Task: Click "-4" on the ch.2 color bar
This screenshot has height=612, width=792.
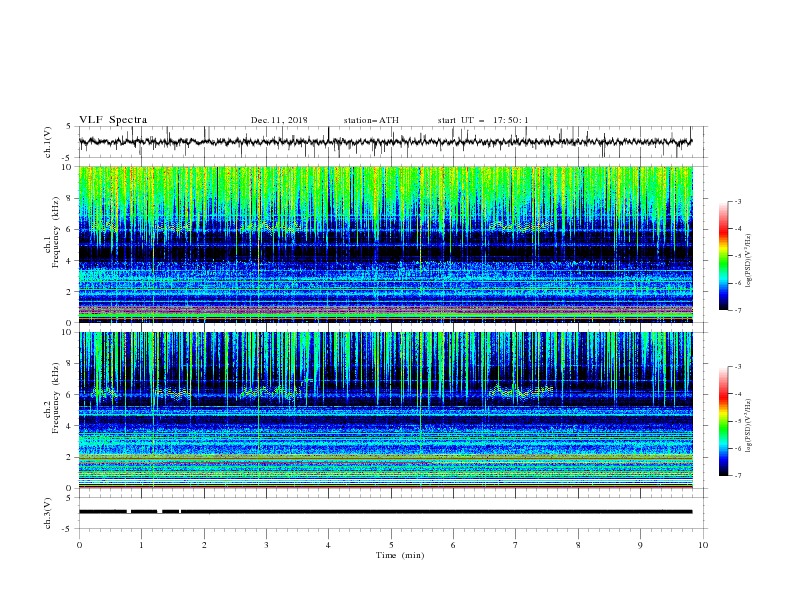Action: click(x=737, y=394)
